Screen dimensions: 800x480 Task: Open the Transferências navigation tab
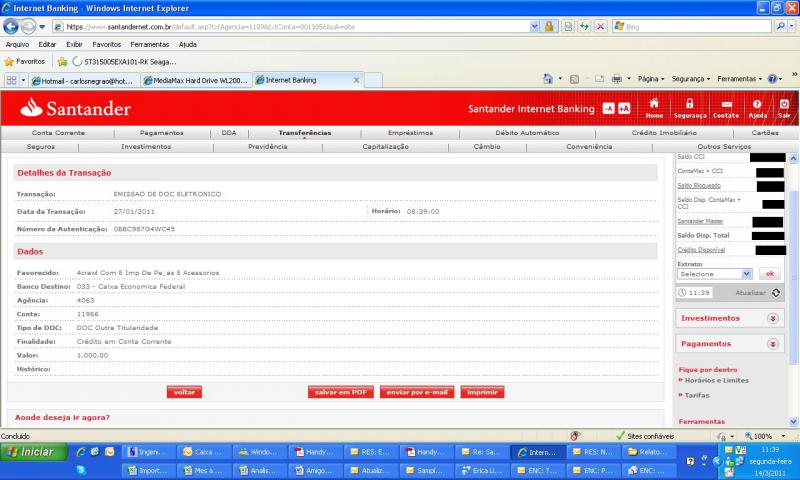305,133
